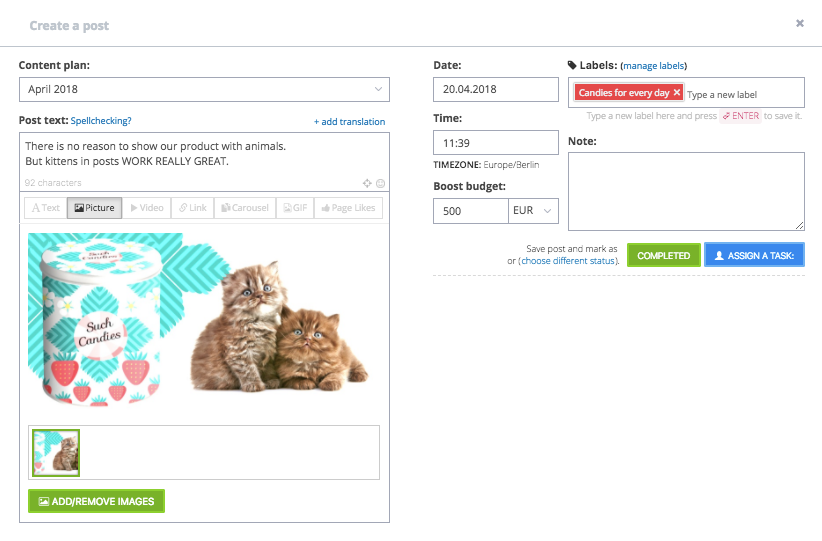Click the Add/Remove Images button
The width and height of the screenshot is (822, 541).
96,501
